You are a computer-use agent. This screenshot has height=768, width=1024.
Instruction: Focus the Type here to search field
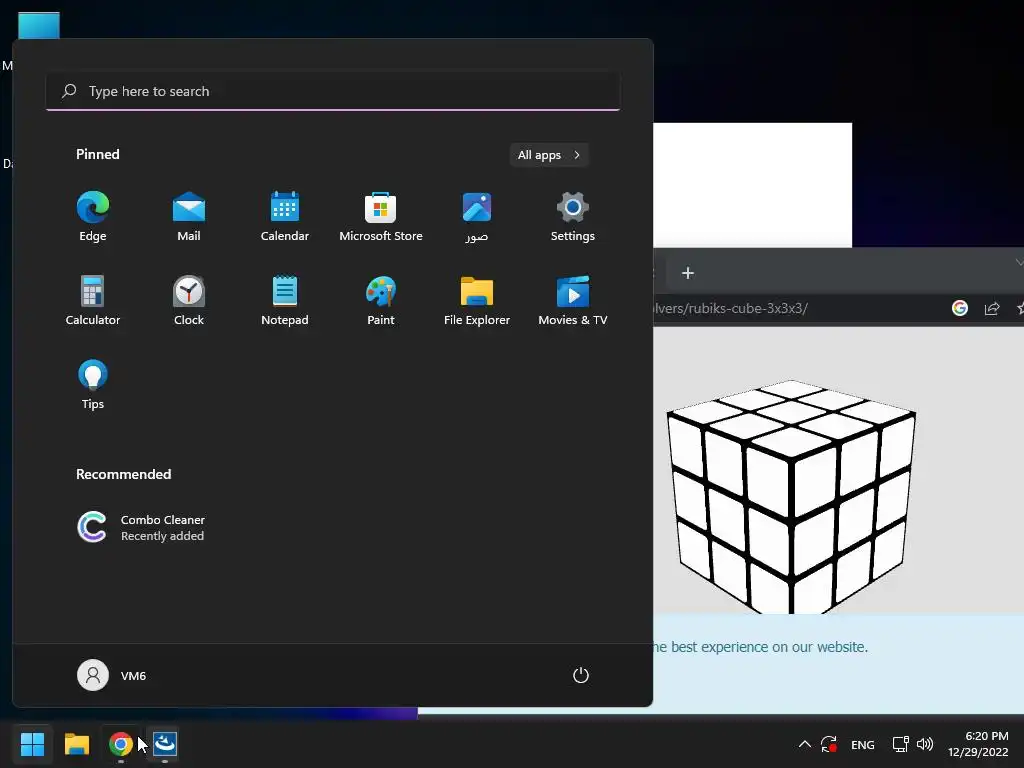[333, 91]
